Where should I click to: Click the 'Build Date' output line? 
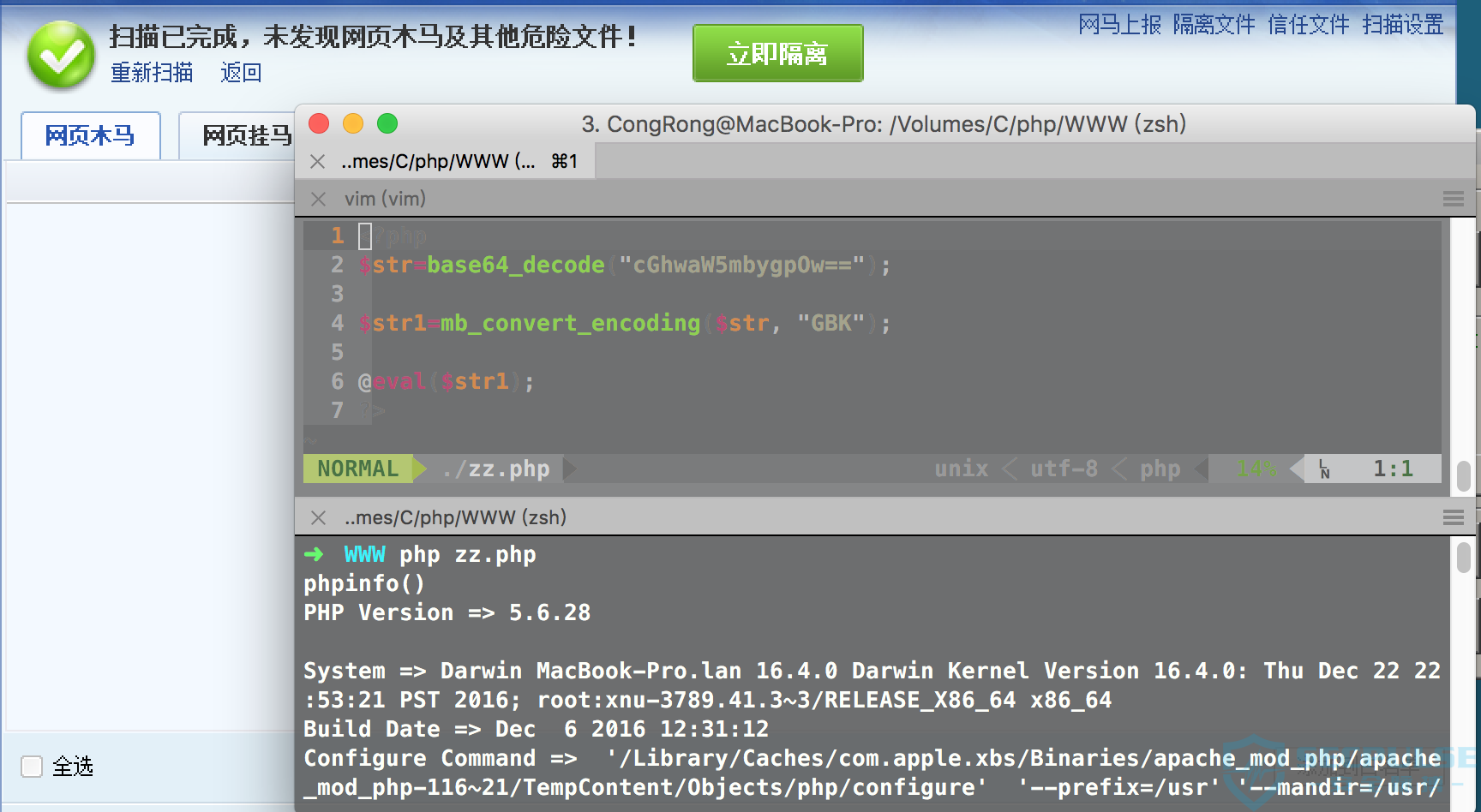click(537, 729)
